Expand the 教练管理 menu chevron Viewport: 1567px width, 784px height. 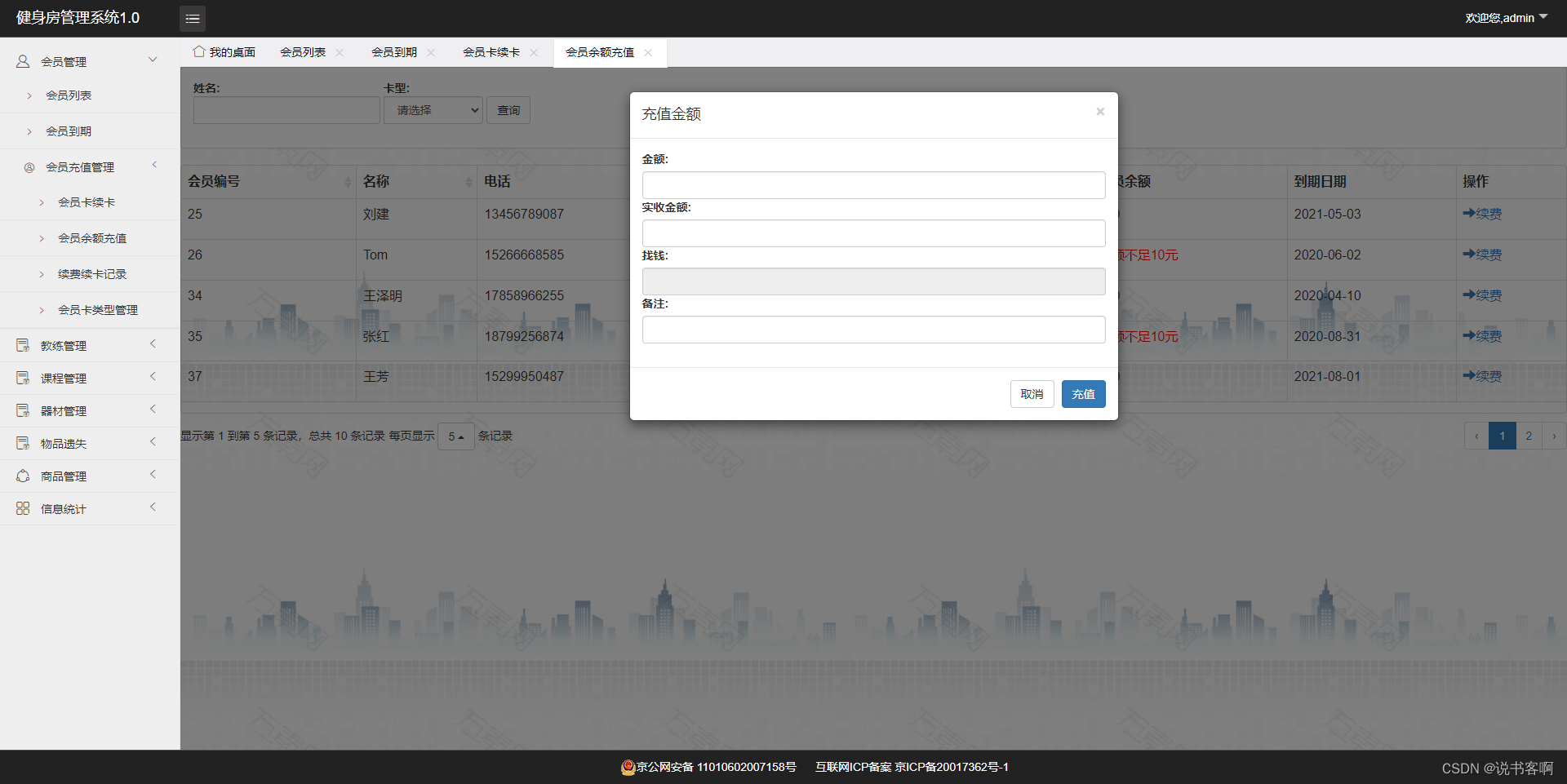click(x=153, y=344)
